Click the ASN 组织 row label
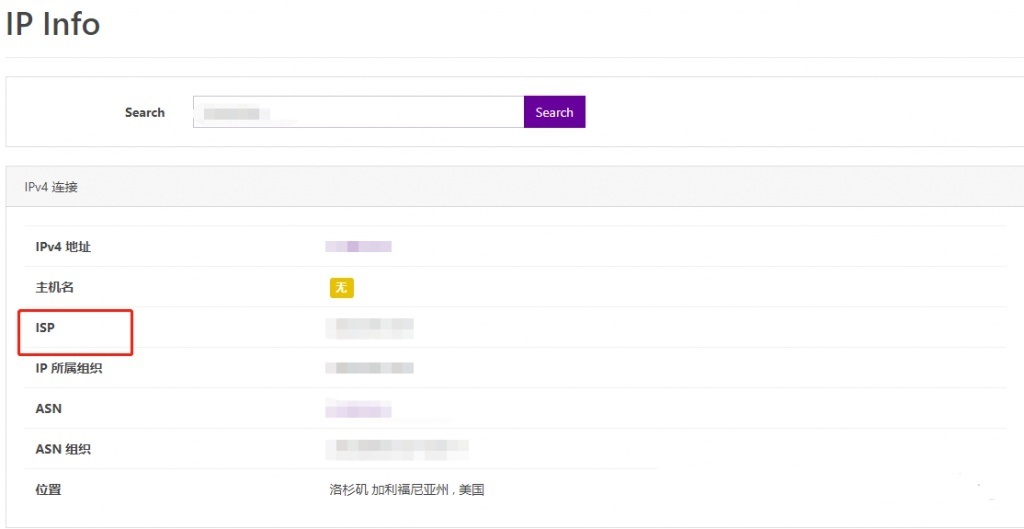The width and height of the screenshot is (1024, 529). click(63, 449)
